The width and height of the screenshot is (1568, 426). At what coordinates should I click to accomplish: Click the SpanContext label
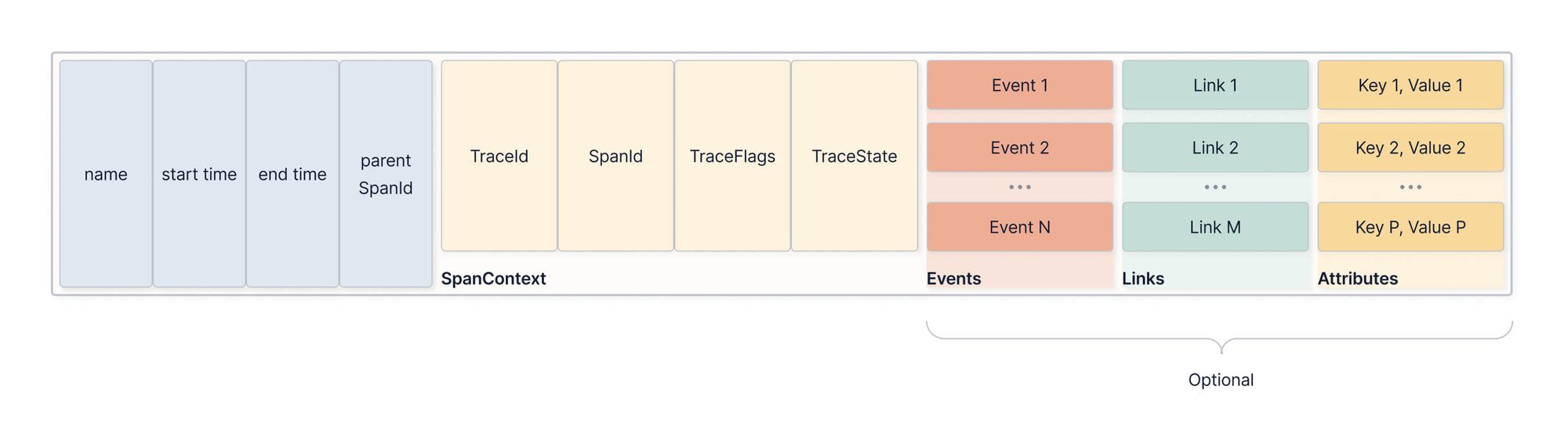(493, 279)
